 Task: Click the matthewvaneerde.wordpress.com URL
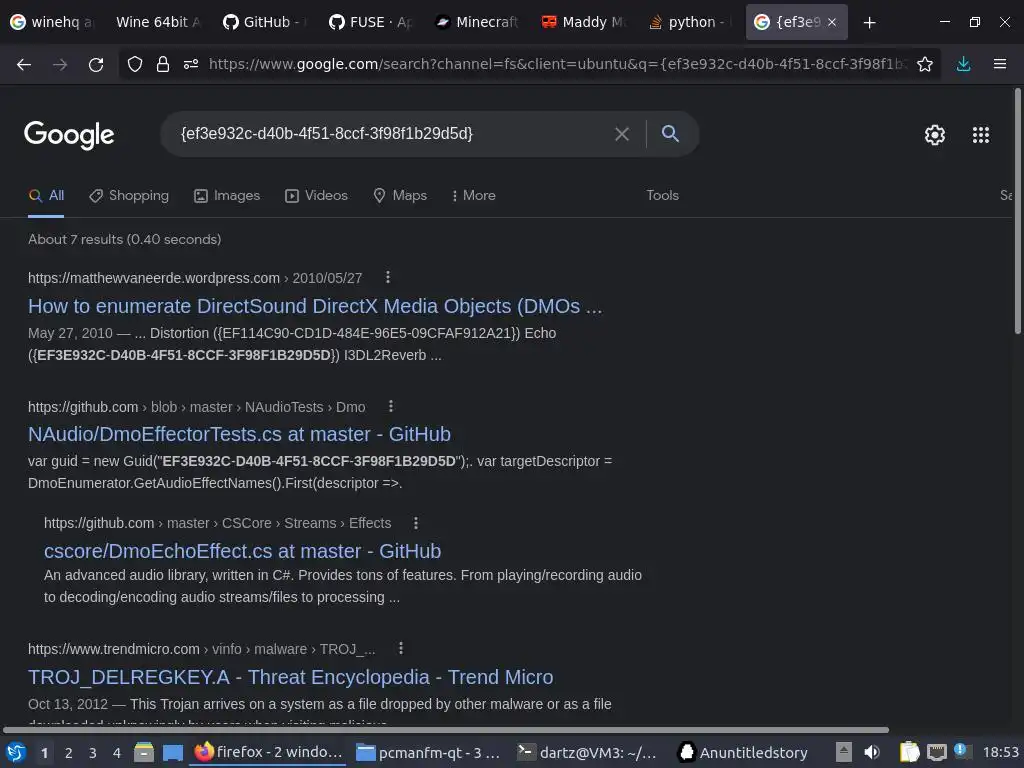153,278
